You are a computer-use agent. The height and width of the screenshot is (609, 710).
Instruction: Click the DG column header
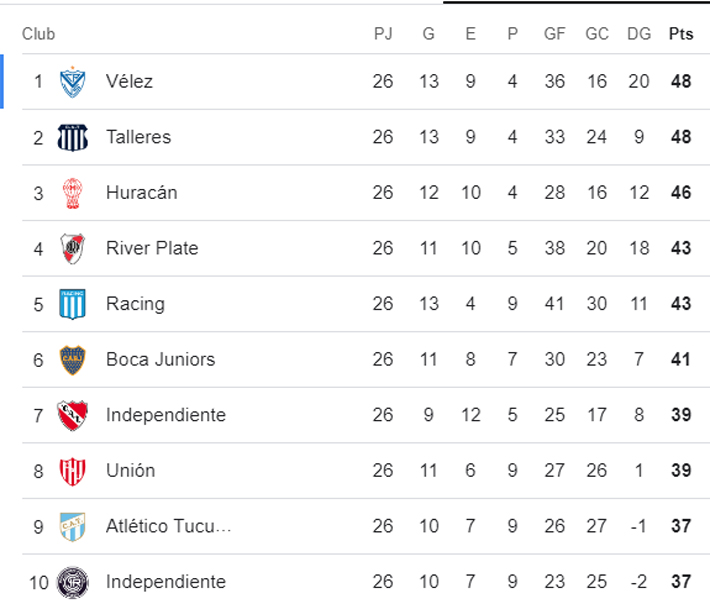639,34
